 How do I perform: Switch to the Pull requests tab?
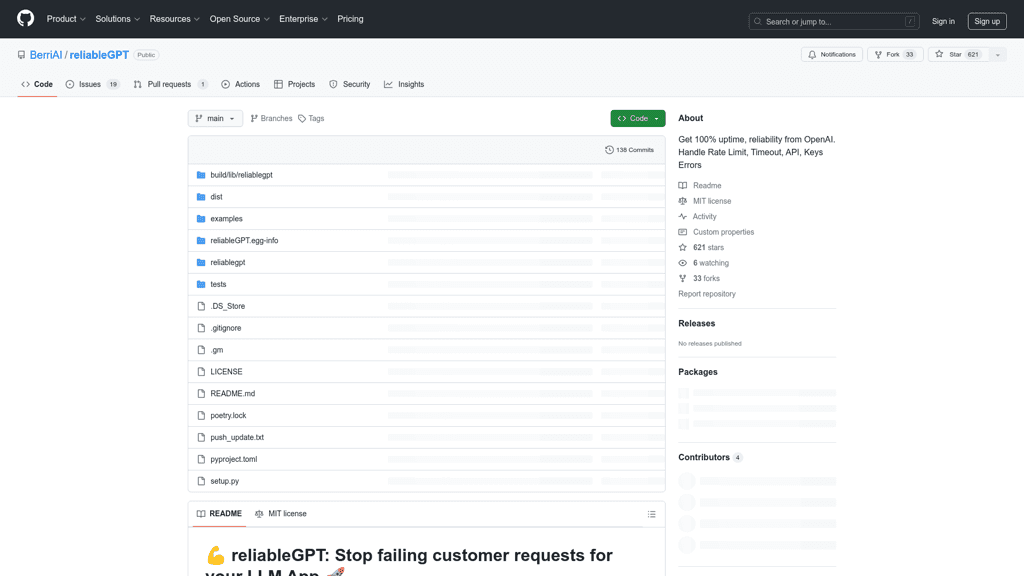click(x=170, y=85)
